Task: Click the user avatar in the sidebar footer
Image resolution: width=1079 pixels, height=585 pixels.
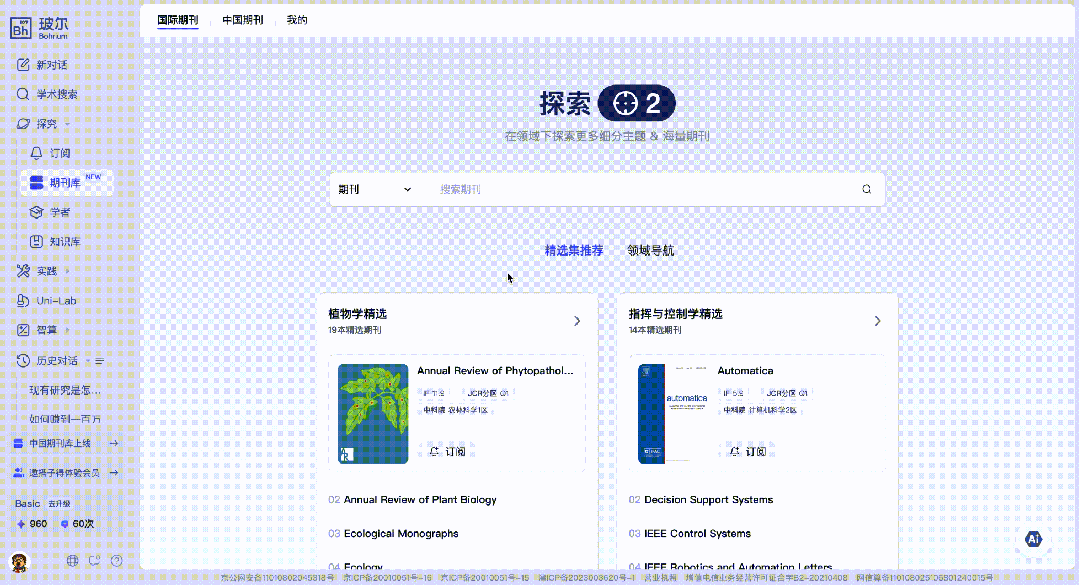Action: tap(20, 561)
